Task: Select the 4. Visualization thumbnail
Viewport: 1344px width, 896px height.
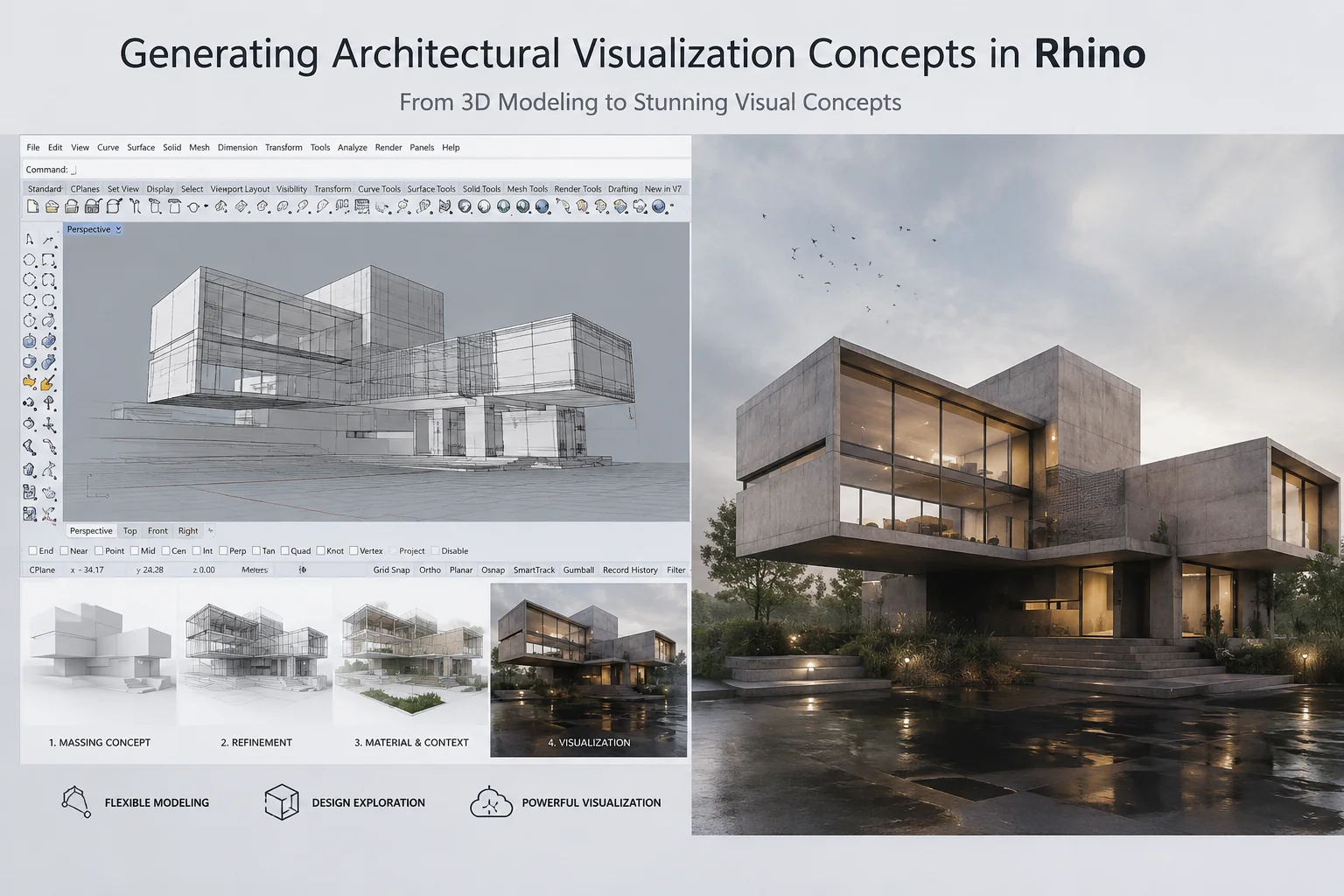Action: (589, 670)
